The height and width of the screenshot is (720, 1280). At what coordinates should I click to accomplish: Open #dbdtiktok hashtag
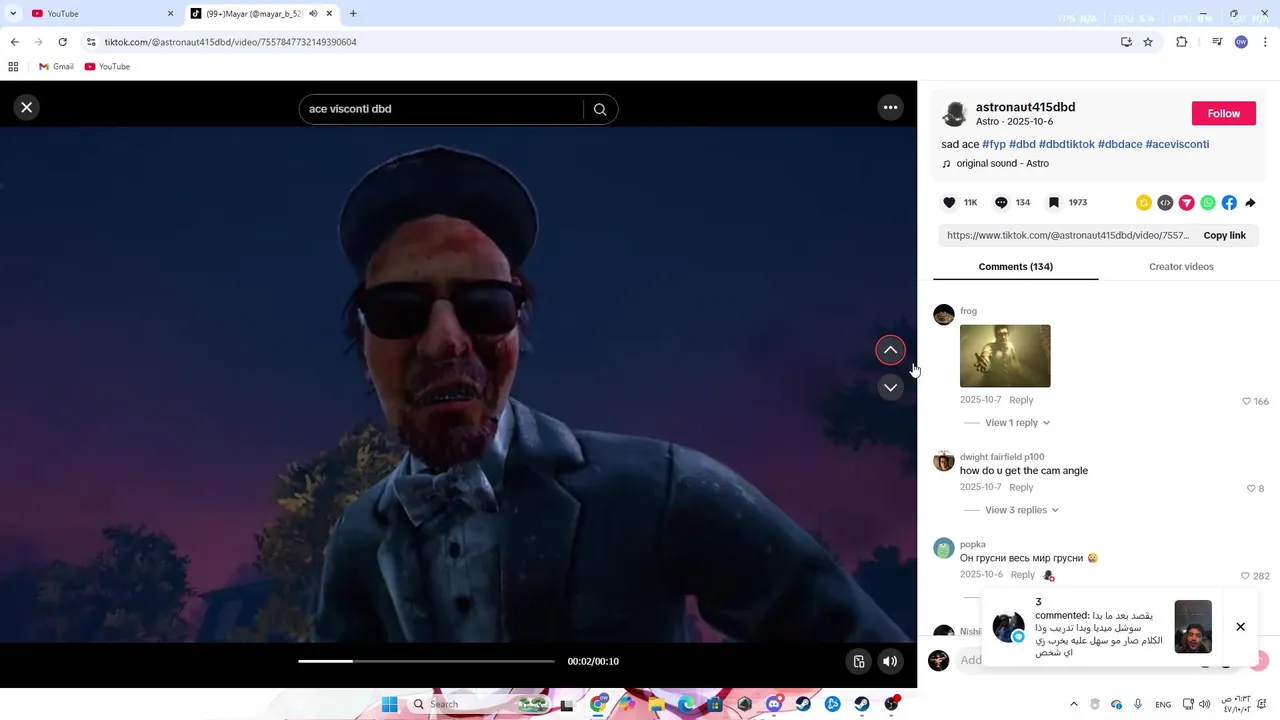pos(1067,144)
